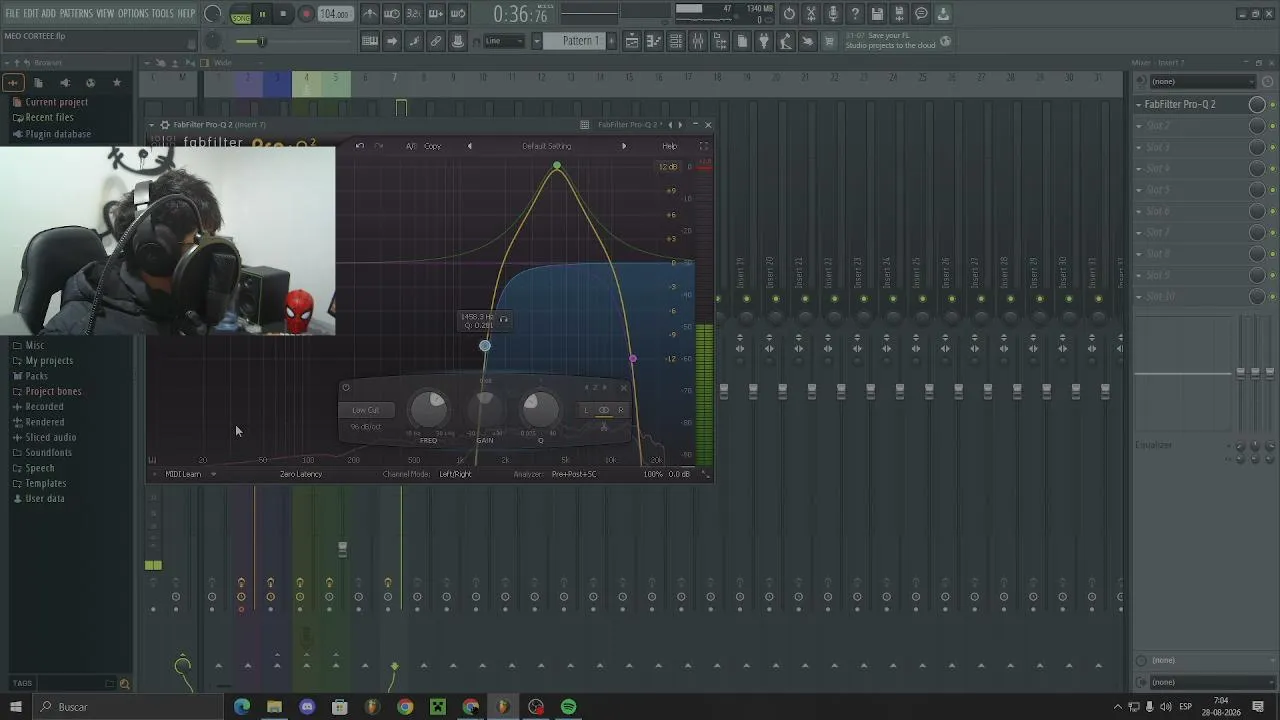Toggle the metronome icon
This screenshot has width=1280, height=720.
(x=370, y=14)
